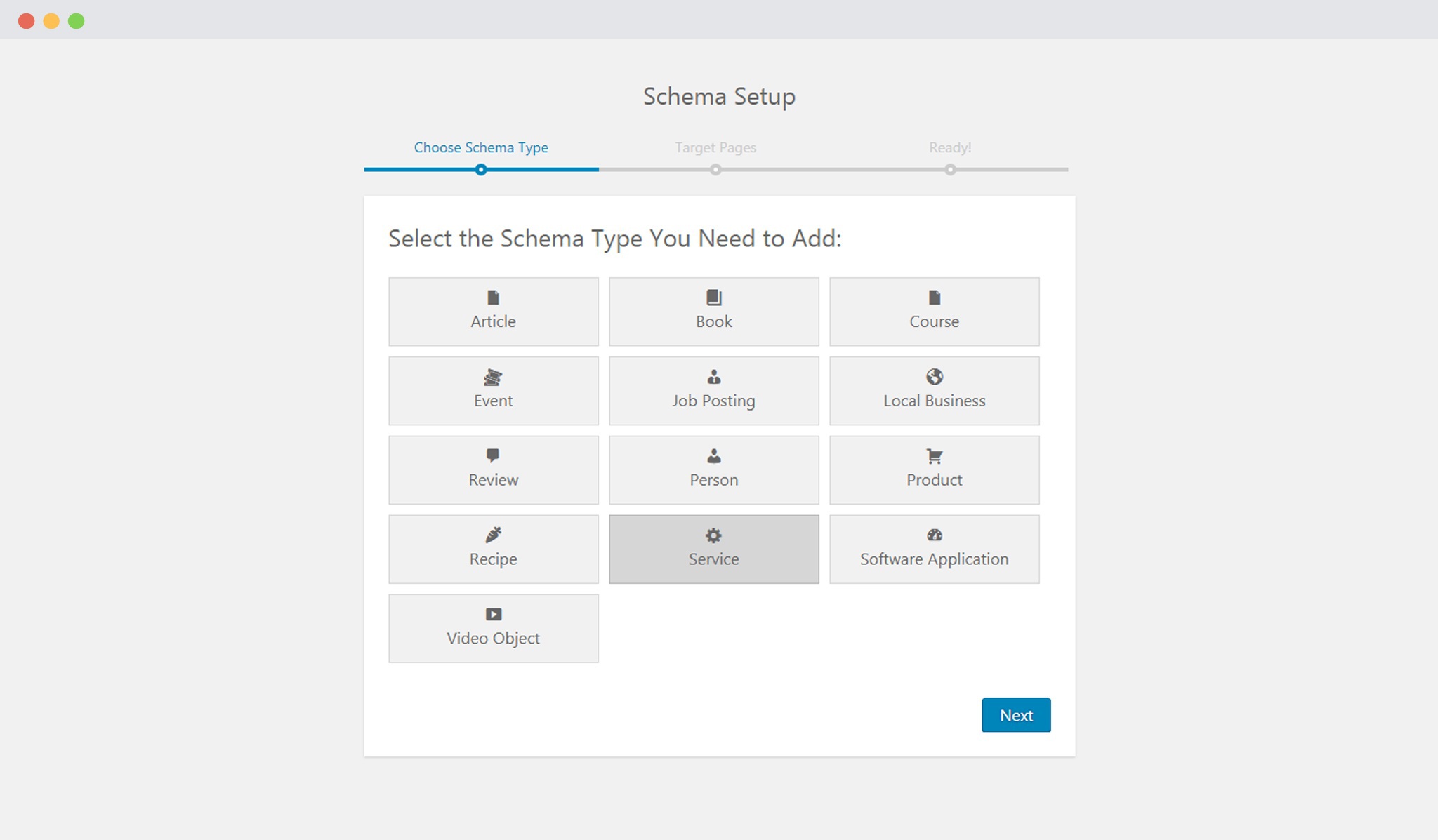Click the Book schema icon
The height and width of the screenshot is (840, 1438).
(x=713, y=297)
